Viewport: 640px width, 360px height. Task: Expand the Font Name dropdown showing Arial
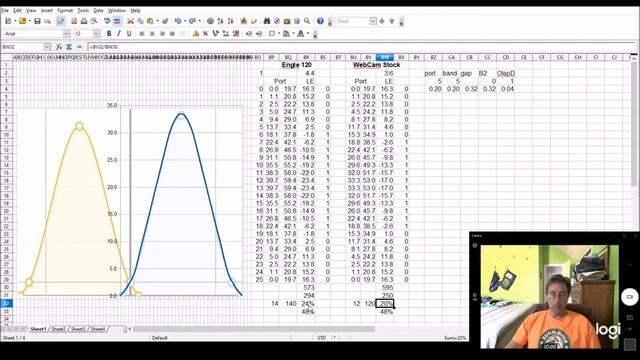click(x=66, y=33)
